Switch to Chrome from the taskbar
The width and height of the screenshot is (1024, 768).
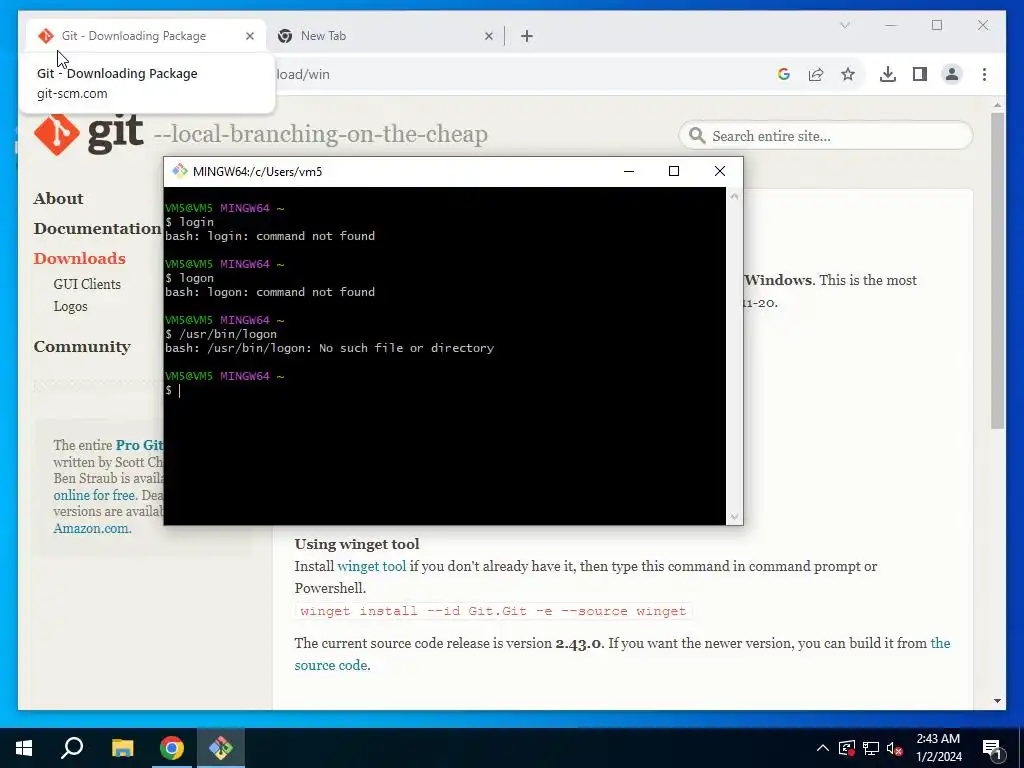(x=172, y=748)
